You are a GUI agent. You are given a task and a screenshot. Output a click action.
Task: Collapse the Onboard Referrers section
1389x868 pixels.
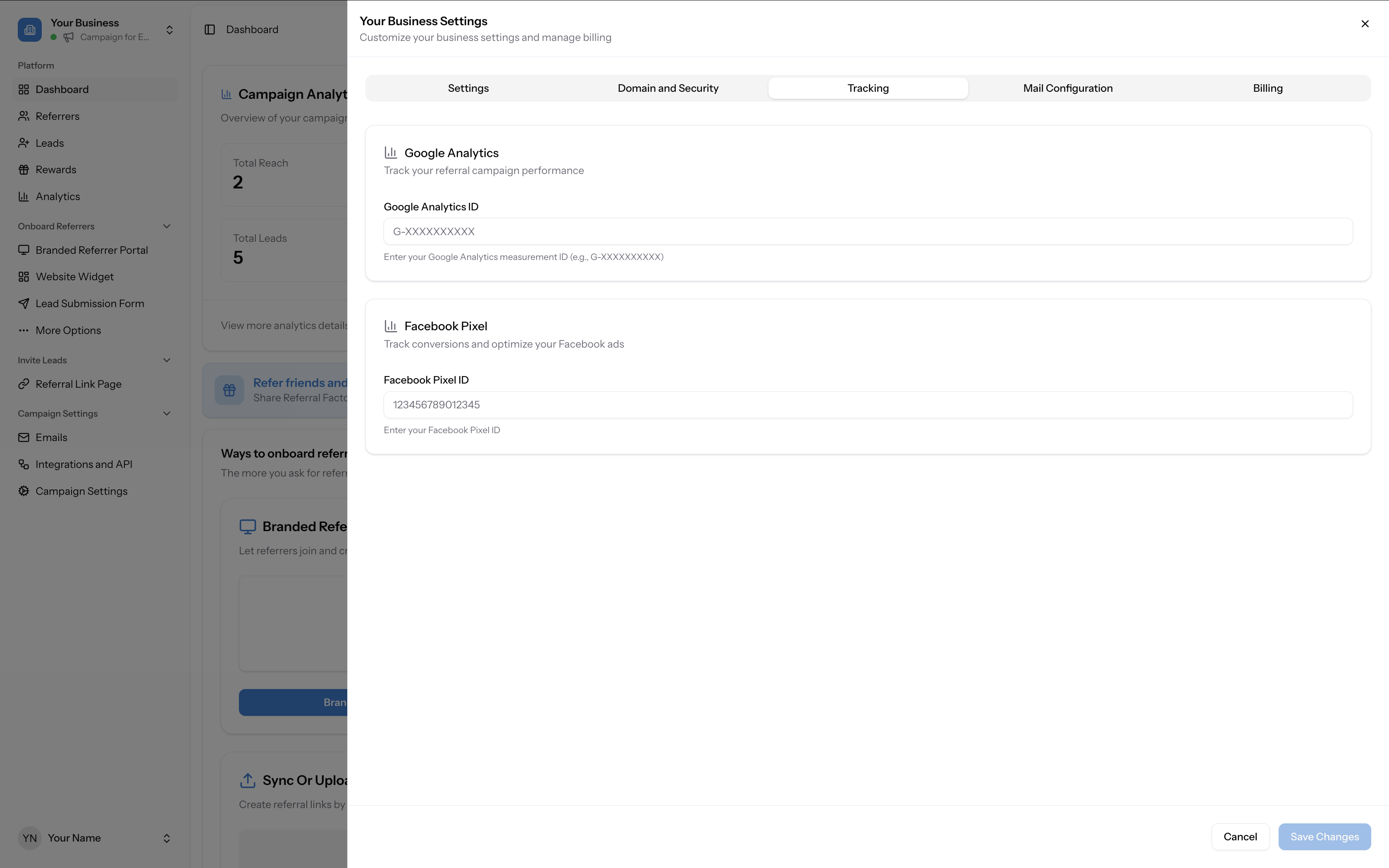click(x=167, y=226)
